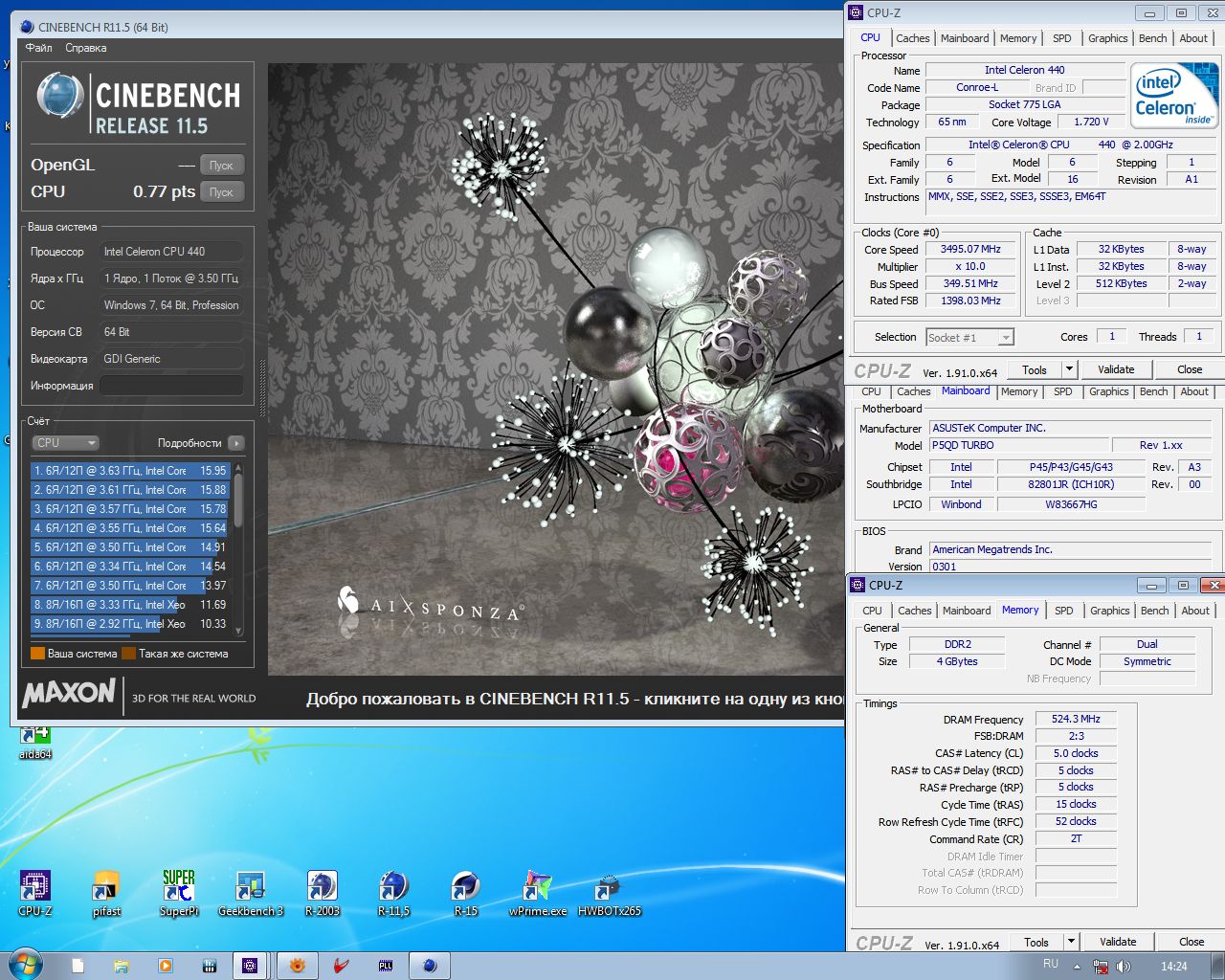Click the ranking list vertical scrollbar

point(238,548)
